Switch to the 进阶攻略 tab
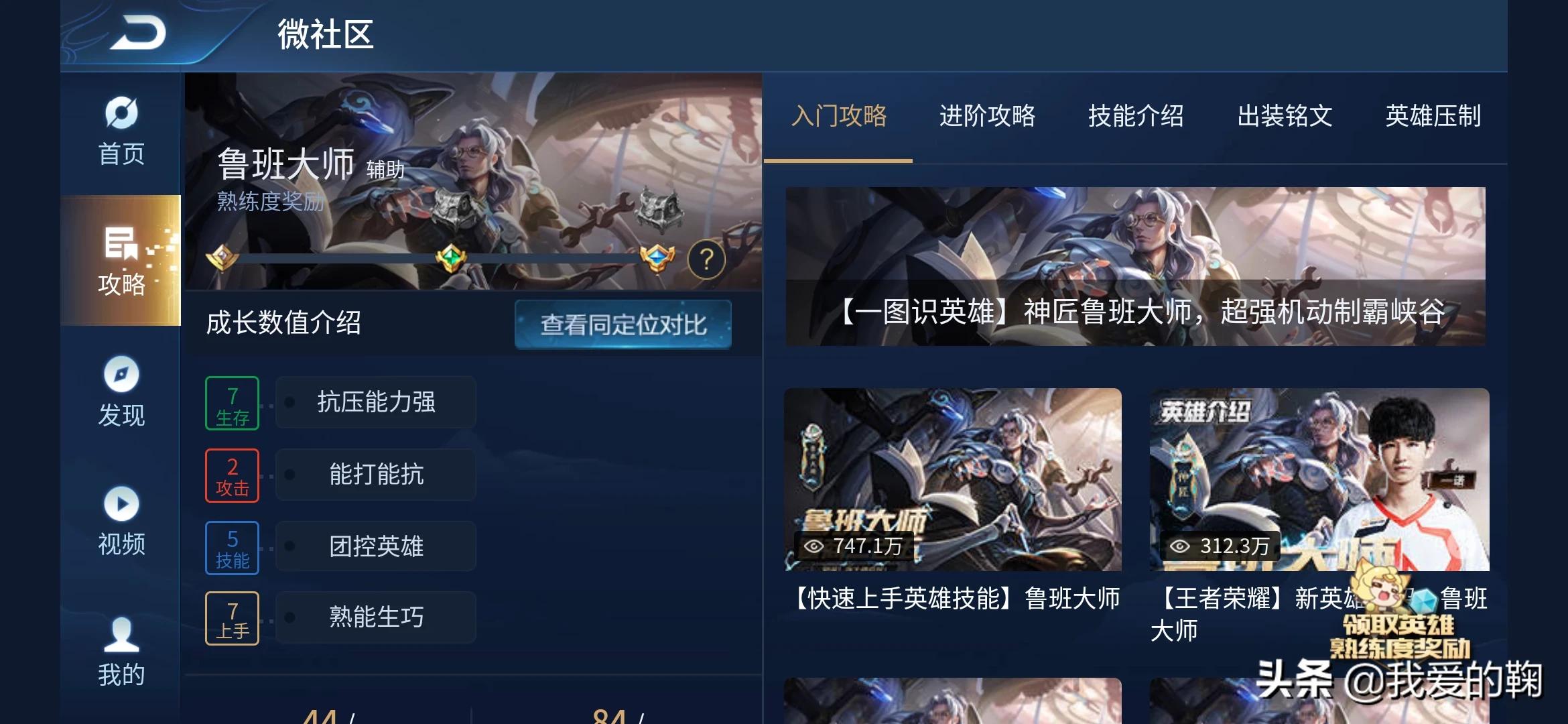The height and width of the screenshot is (724, 1568). 987,116
